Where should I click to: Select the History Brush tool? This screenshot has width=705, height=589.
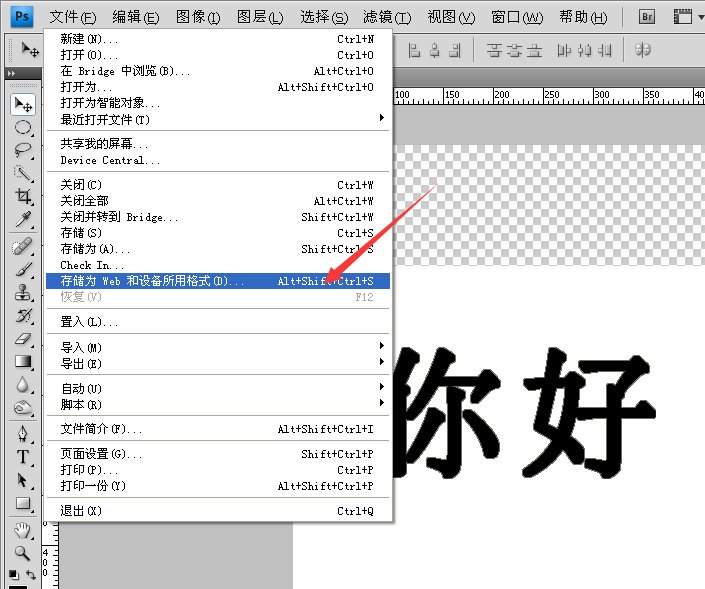click(23, 316)
